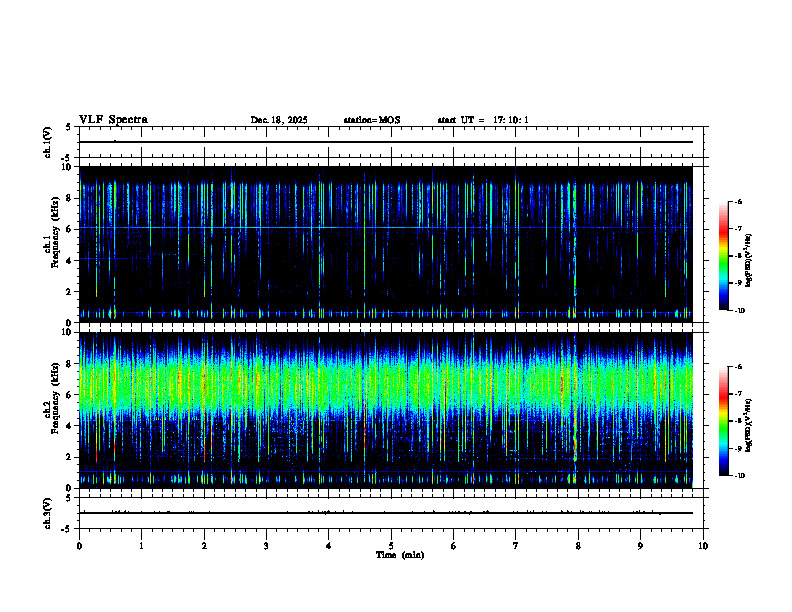This screenshot has width=792, height=612.
Task: Click the ch.2 spectrogram green noise band
Action: [x=386, y=384]
